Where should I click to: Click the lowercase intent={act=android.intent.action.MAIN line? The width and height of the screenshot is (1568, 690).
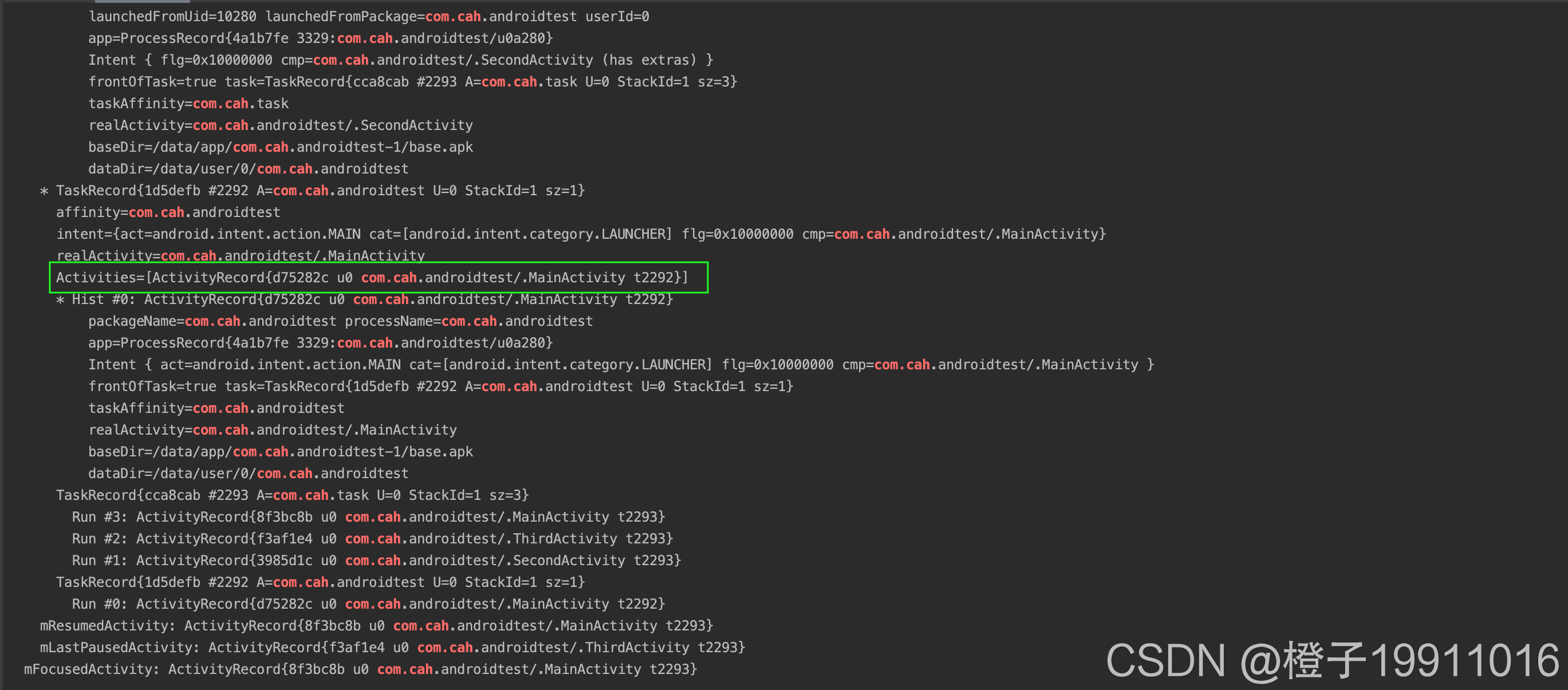pos(581,234)
